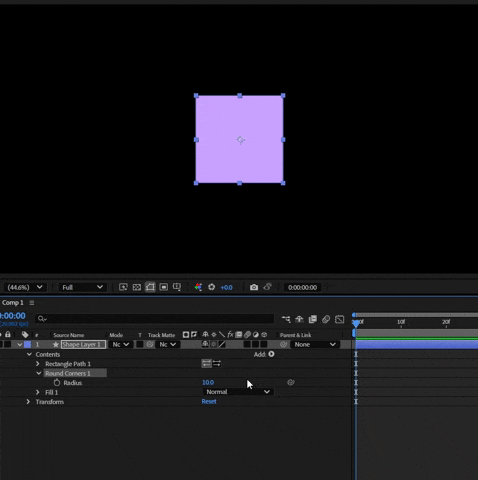The image size is (478, 480).
Task: Click the Reset Exposure icon
Action: (x=211, y=287)
